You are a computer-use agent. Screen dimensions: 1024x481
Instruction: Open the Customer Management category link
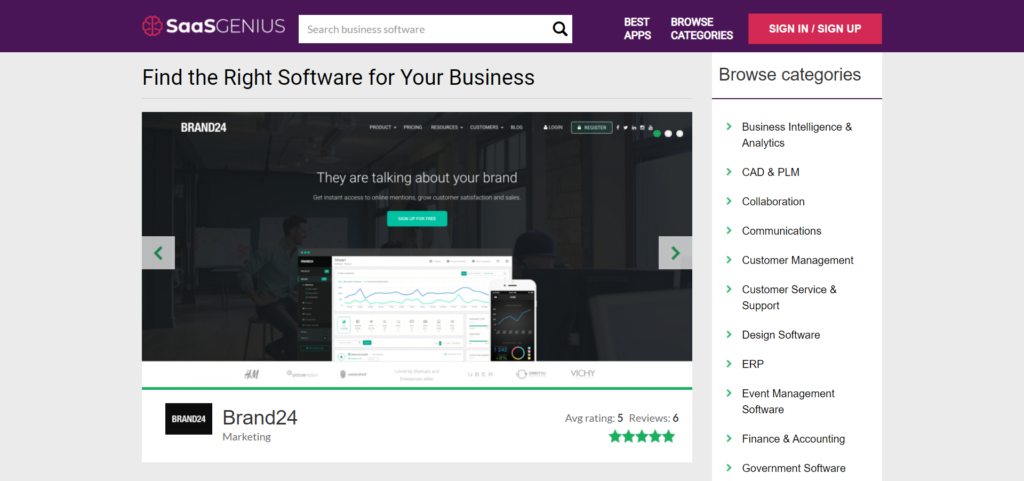[797, 260]
